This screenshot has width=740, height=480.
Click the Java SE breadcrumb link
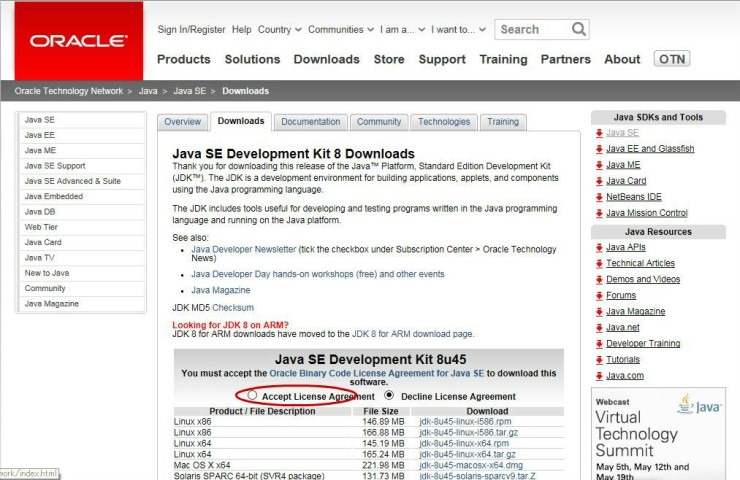tap(189, 91)
